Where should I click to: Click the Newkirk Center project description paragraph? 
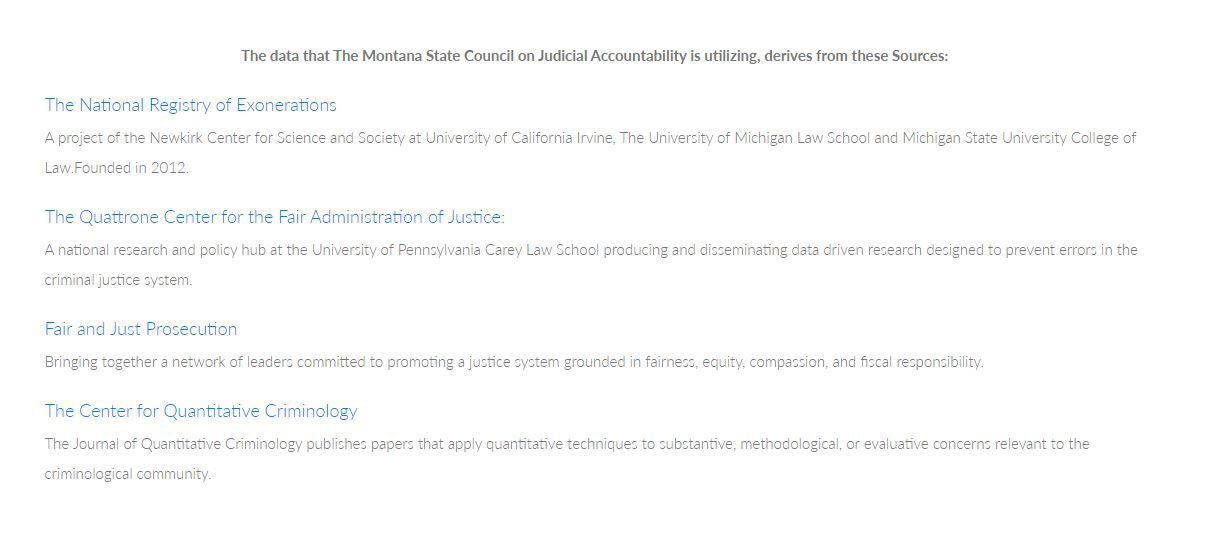point(590,153)
